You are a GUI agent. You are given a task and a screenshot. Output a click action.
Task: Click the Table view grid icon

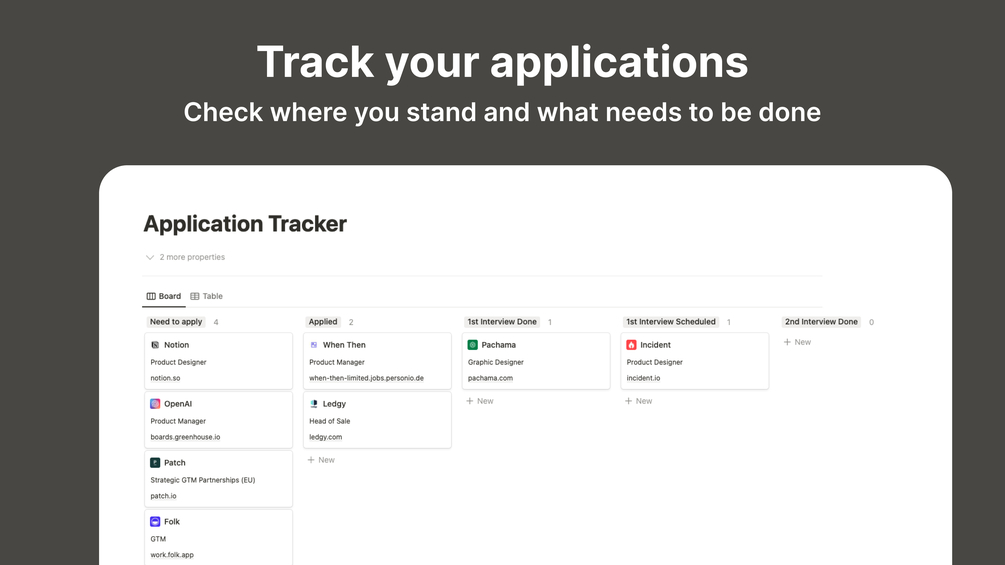(195, 296)
